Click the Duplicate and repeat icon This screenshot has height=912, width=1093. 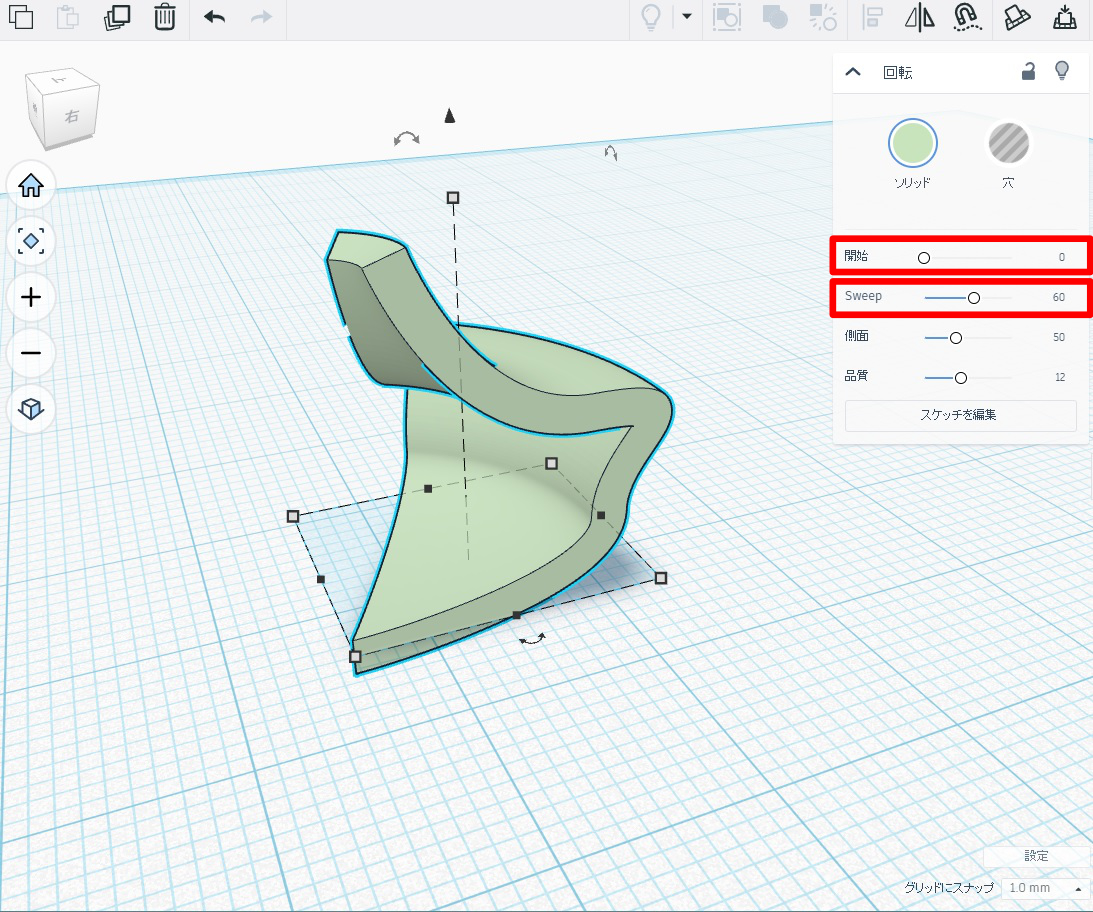click(x=118, y=17)
